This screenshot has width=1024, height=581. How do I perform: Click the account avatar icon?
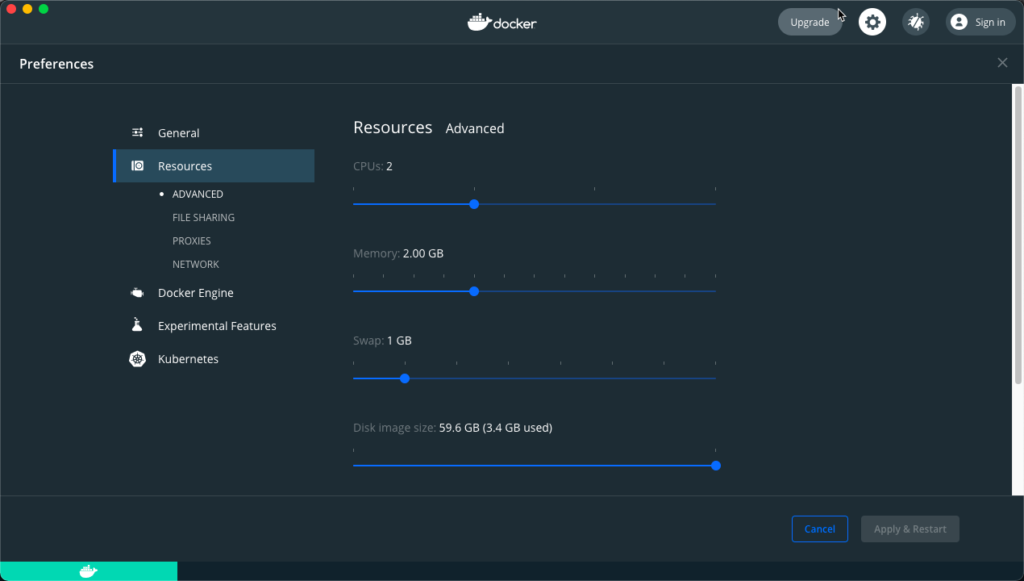(959, 22)
